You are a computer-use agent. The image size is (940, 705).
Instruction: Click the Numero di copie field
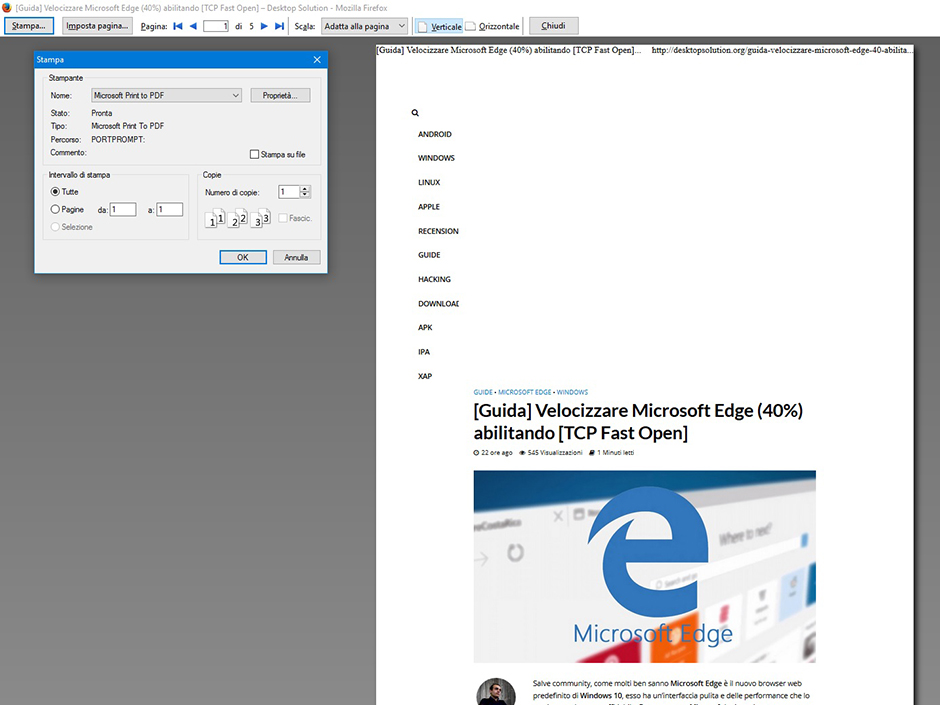point(290,192)
